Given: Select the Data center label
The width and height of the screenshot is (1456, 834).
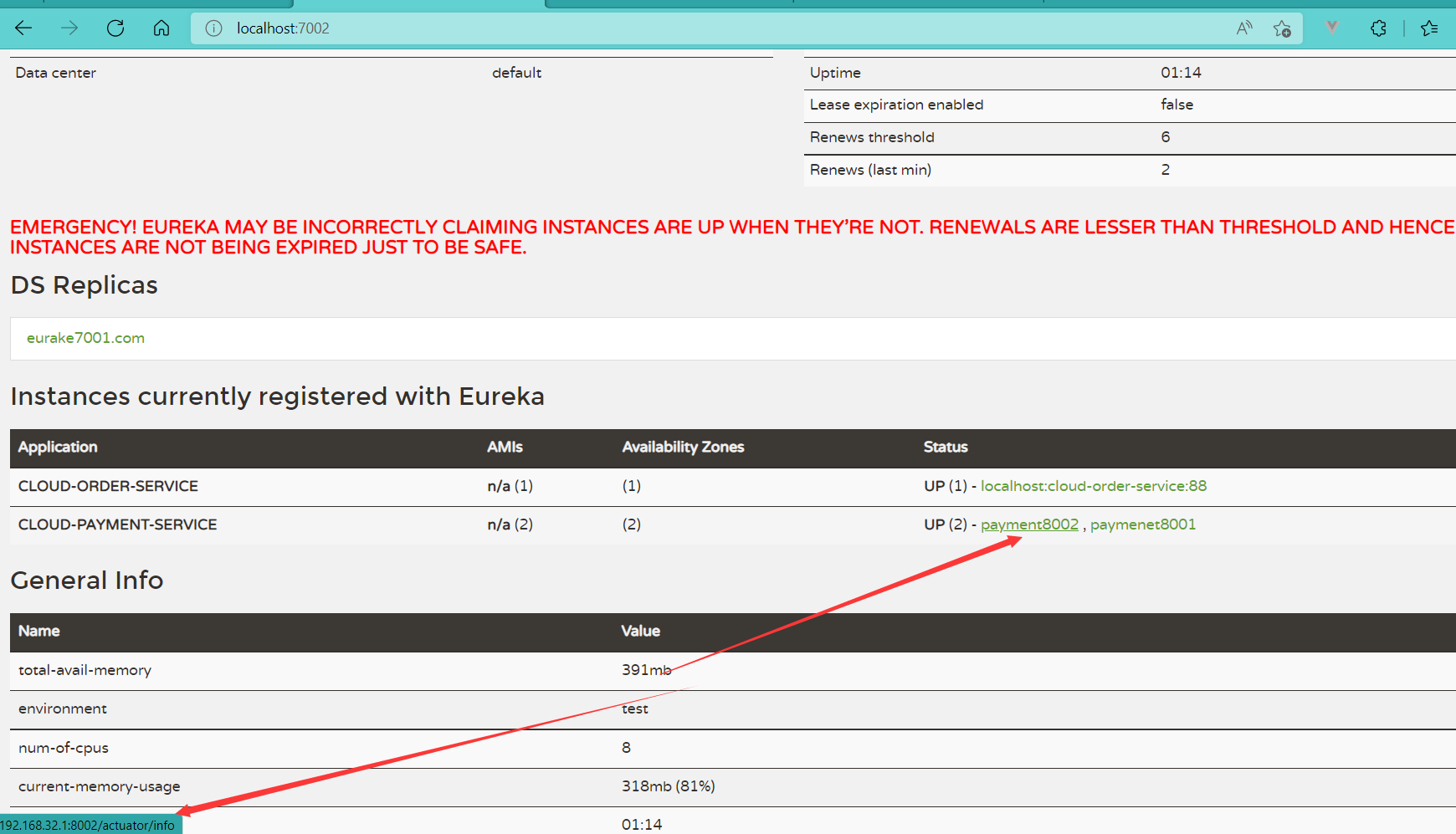Looking at the screenshot, I should click(55, 73).
